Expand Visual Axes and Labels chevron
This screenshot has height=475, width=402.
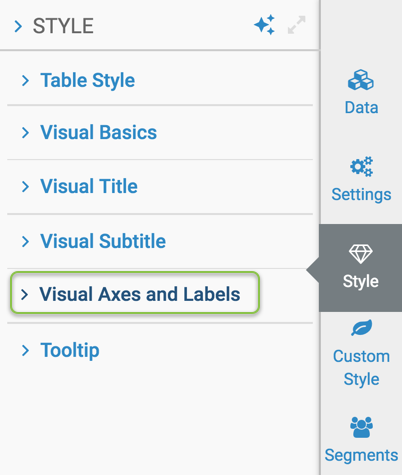coord(24,294)
